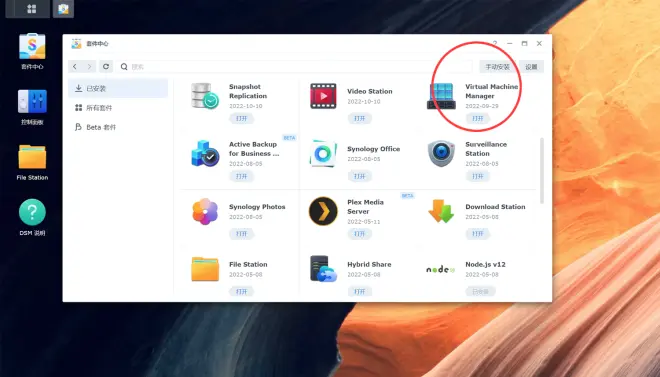Viewport: 660px width, 377px height.
Task: Open Surveillance Station with its open button
Action: (478, 176)
